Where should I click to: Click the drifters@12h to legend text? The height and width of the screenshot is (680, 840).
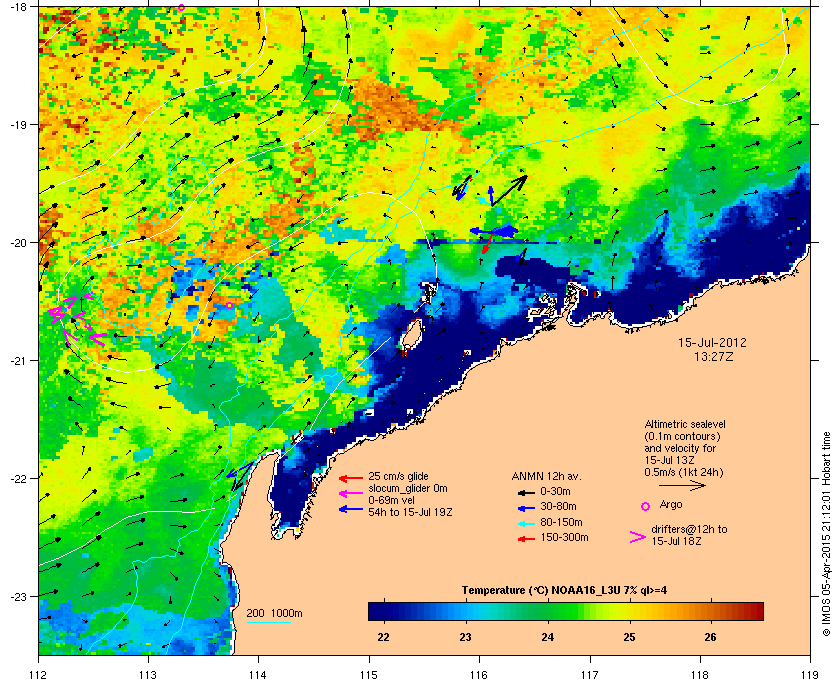(x=689, y=529)
